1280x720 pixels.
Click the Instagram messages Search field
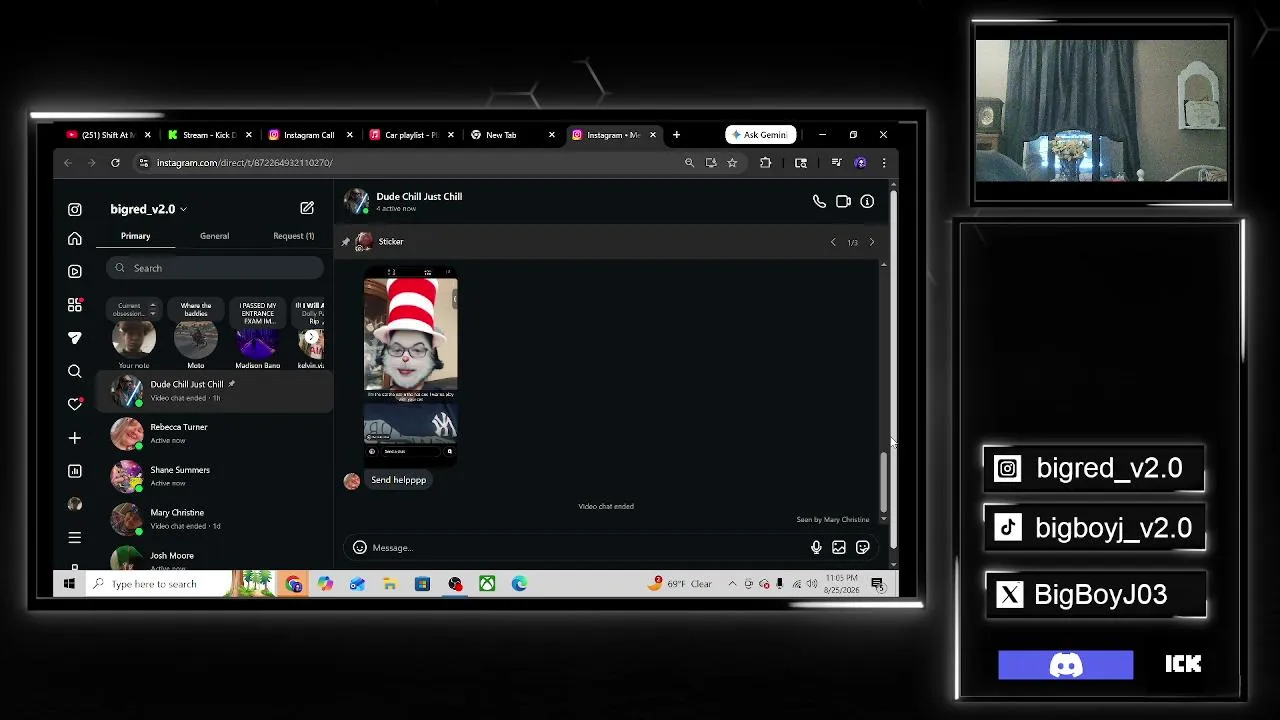click(x=215, y=268)
